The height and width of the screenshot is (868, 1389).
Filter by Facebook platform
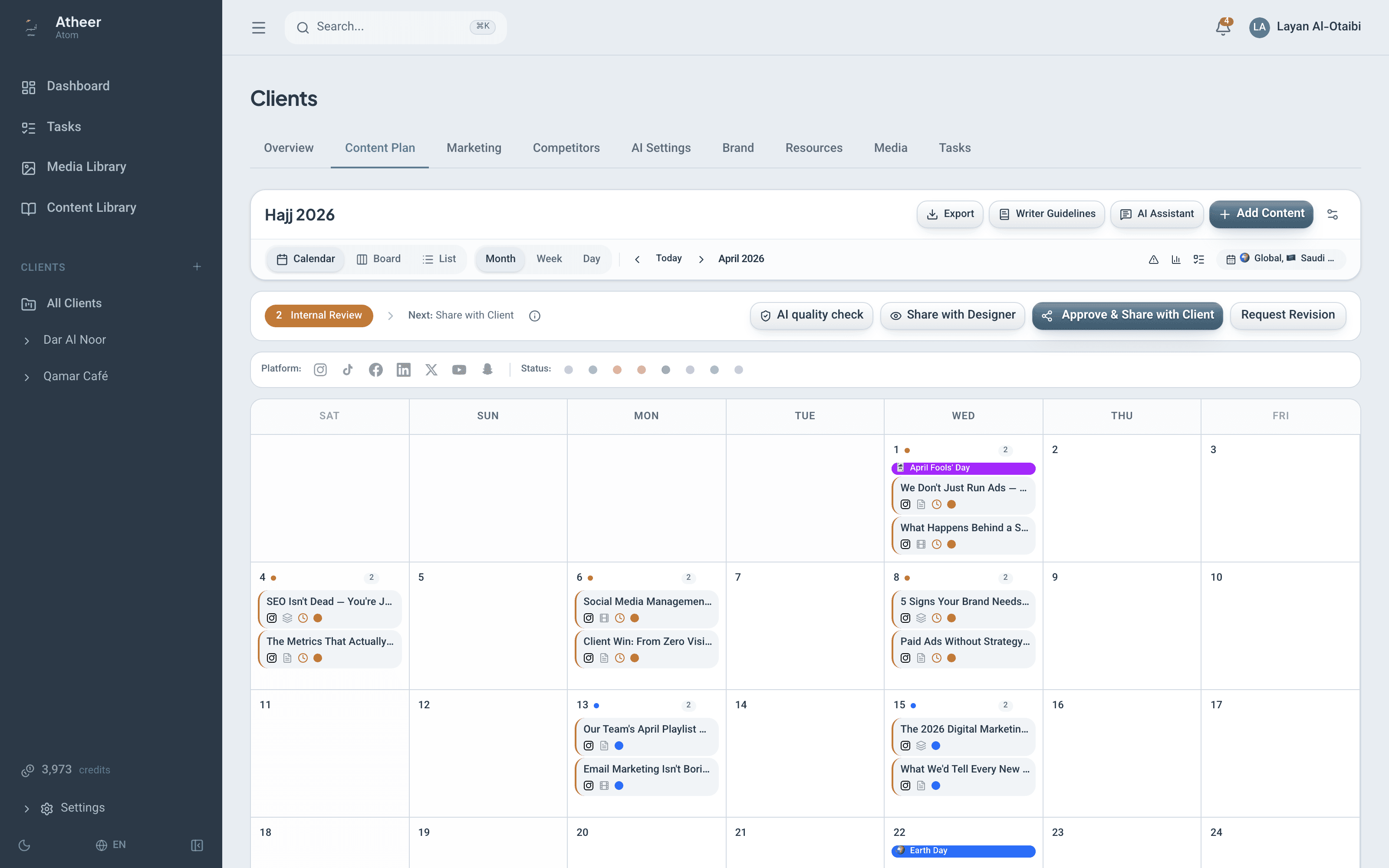(376, 370)
